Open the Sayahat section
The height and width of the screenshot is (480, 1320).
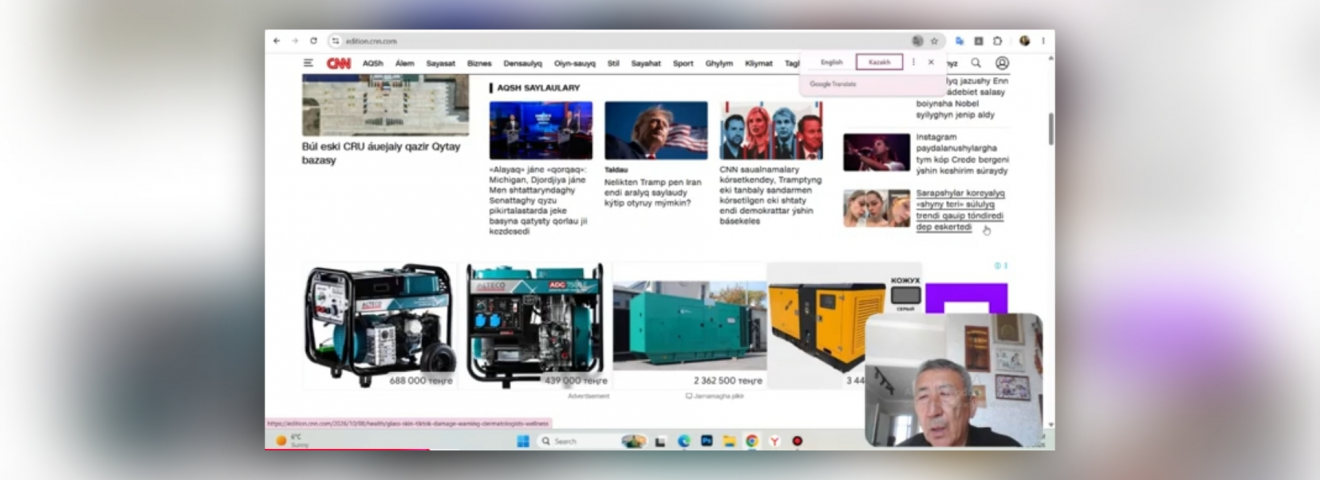(x=646, y=63)
